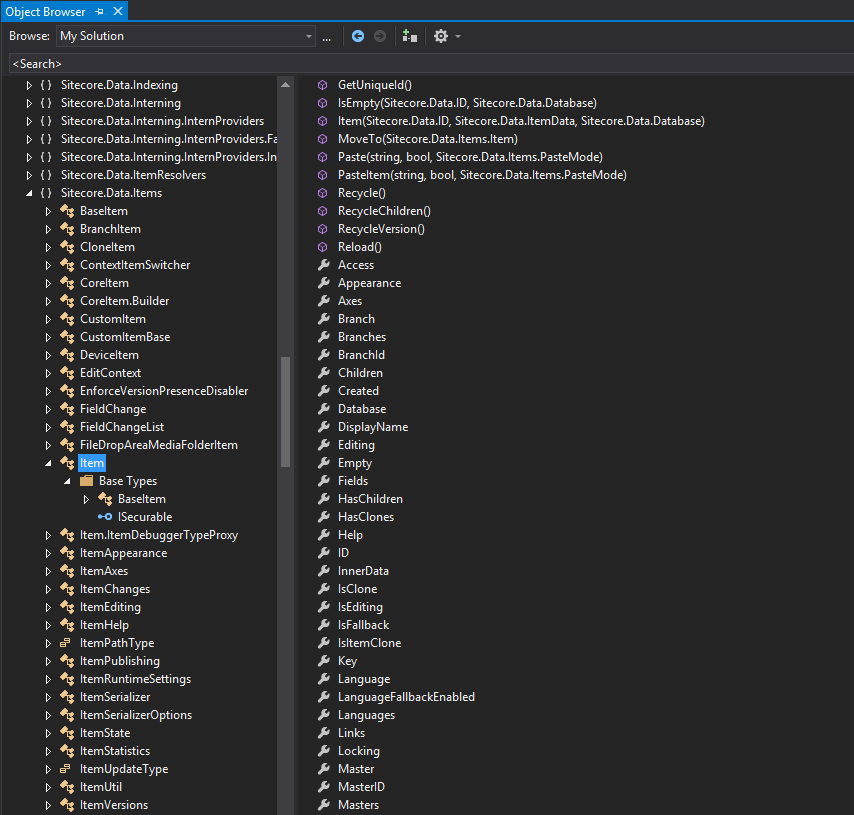Click into the Search box

click(431, 64)
